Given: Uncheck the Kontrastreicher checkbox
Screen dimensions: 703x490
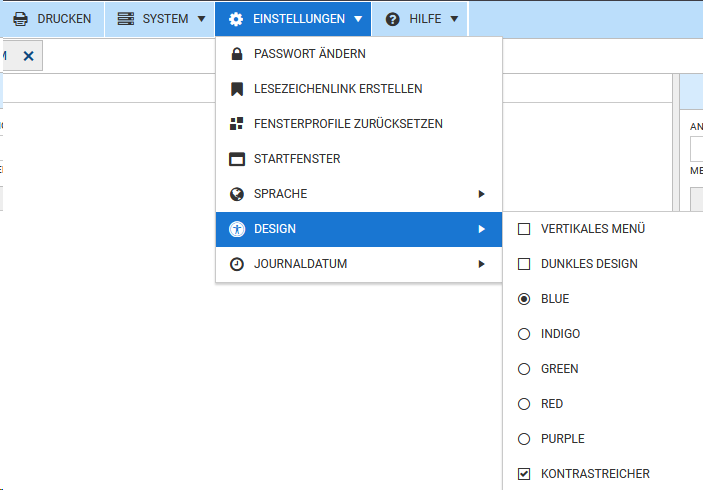Looking at the screenshot, I should point(524,474).
